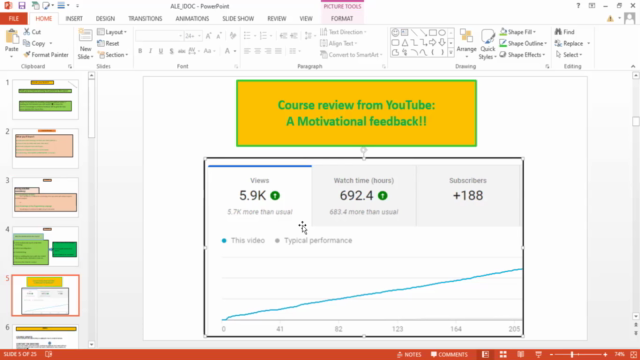This screenshot has height=360, width=640.
Task: Click the Find binoculars icon
Action: click(x=558, y=31)
